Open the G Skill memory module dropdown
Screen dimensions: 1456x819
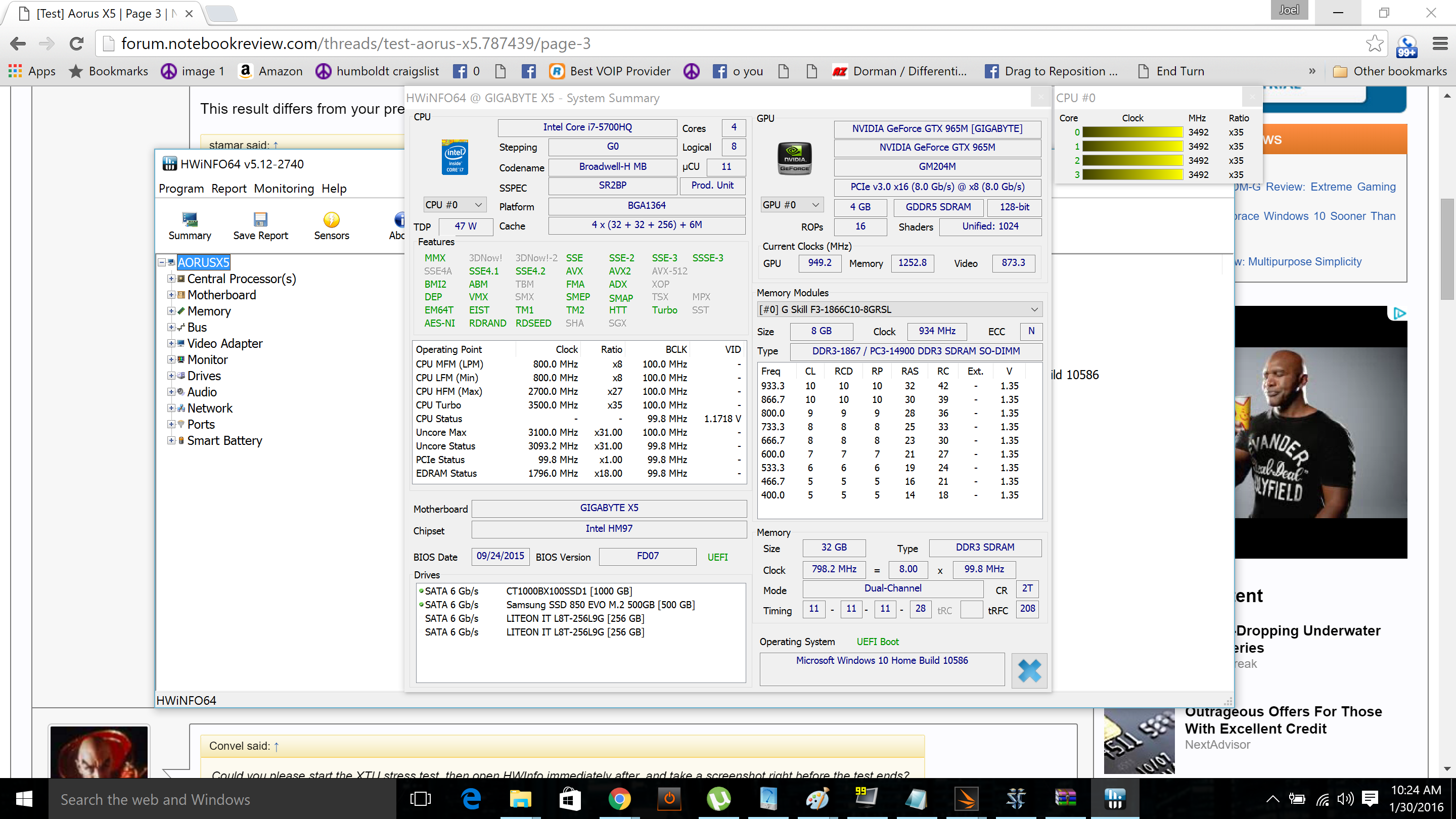pyautogui.click(x=899, y=309)
